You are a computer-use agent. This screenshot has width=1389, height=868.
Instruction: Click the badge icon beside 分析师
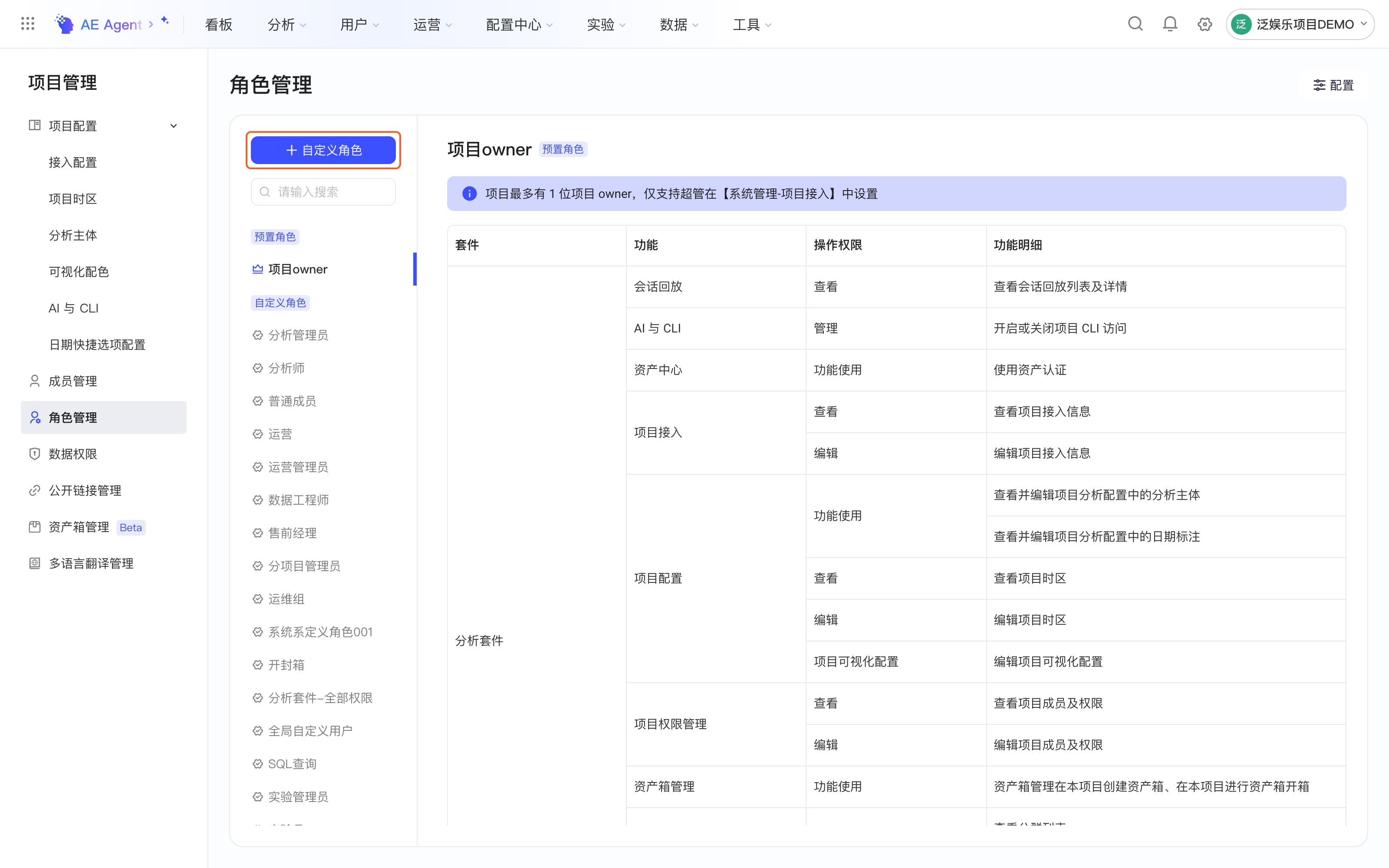pyautogui.click(x=258, y=368)
